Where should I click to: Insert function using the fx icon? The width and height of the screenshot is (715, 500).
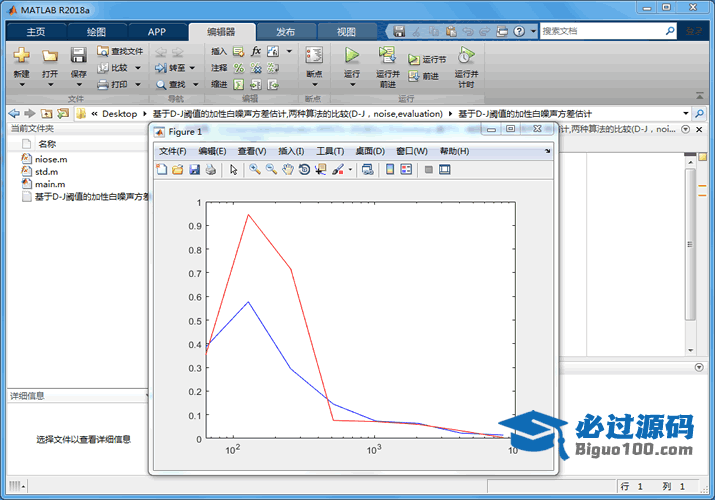pos(256,51)
